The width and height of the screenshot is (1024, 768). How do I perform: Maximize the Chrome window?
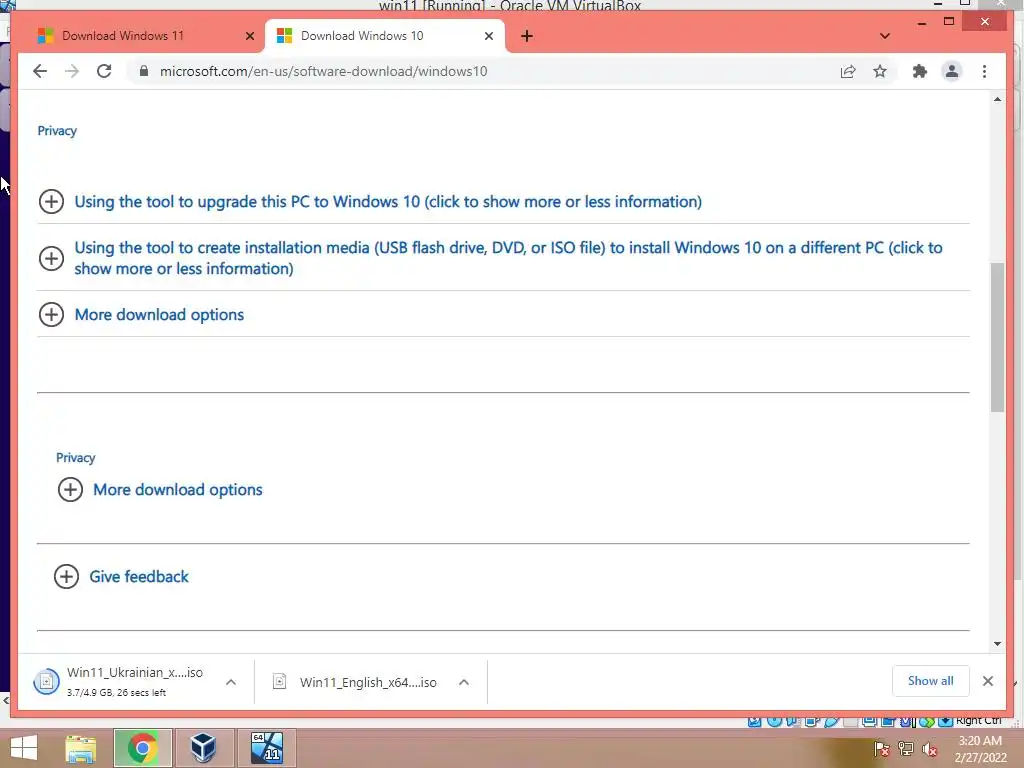click(949, 22)
